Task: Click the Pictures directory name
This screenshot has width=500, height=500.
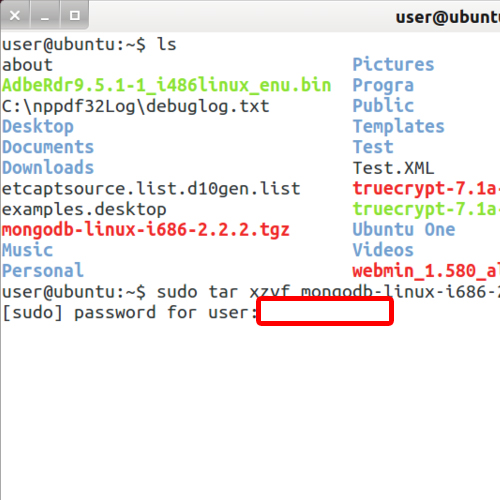Action: [393, 65]
